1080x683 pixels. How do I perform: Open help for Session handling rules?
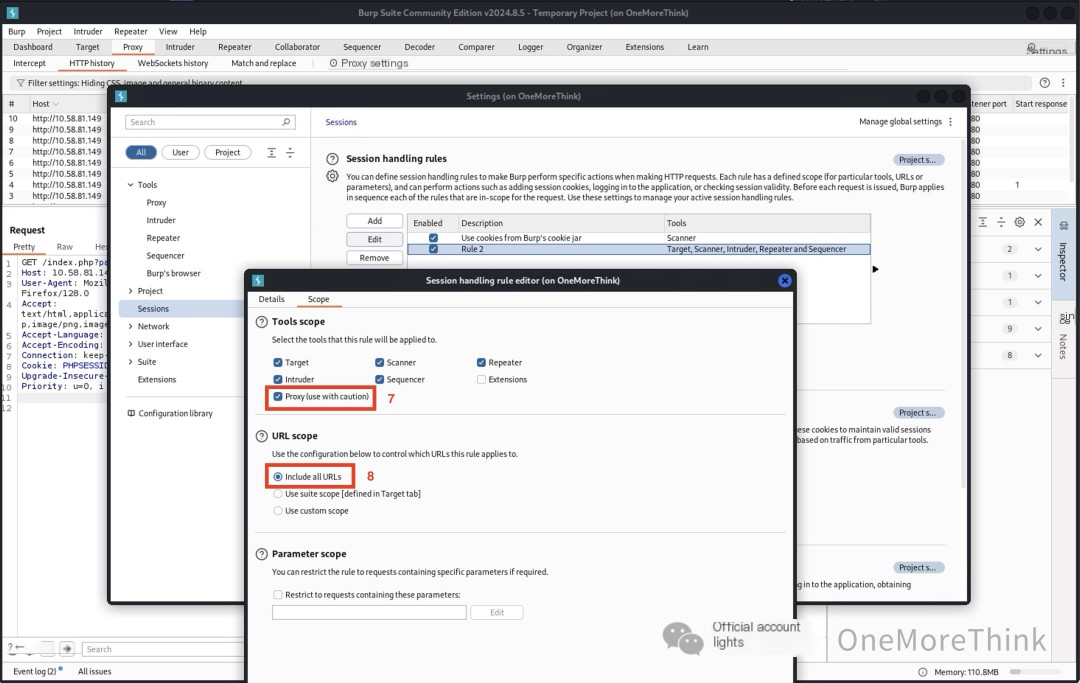pos(332,159)
